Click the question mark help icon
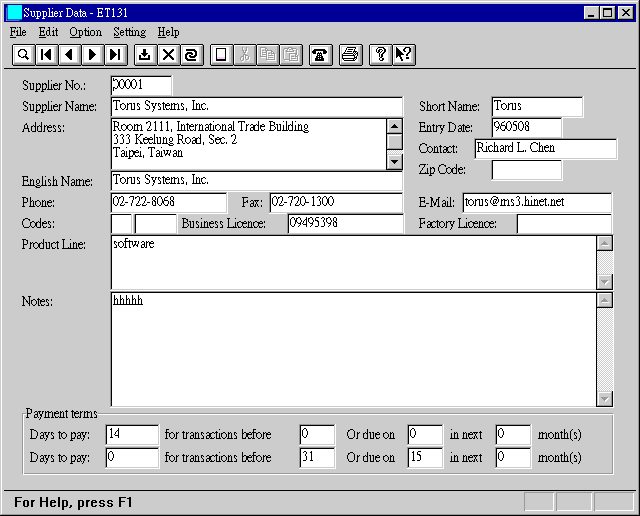Image resolution: width=640 pixels, height=516 pixels. click(x=380, y=55)
